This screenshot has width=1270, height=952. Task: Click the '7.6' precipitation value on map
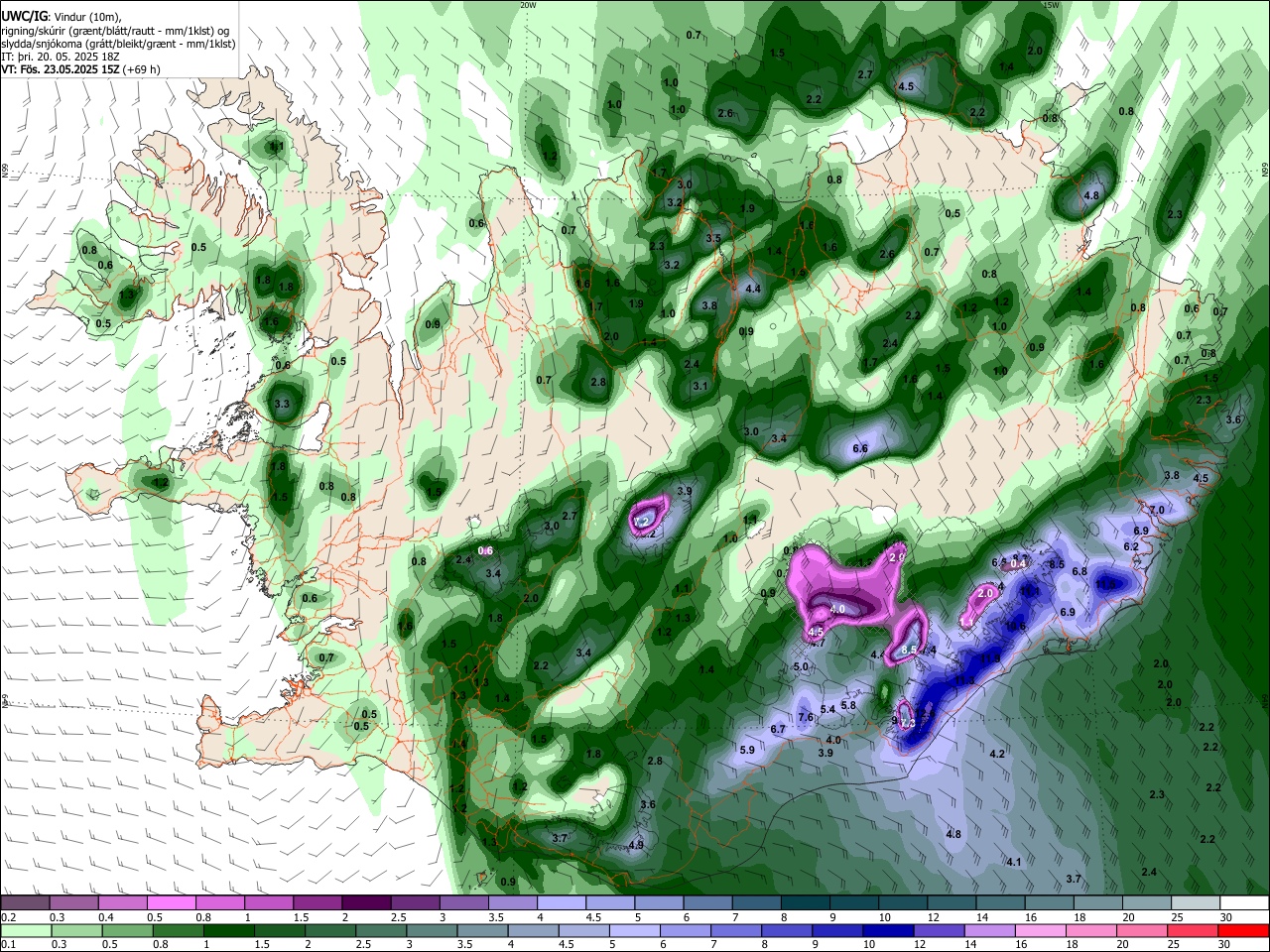(806, 717)
